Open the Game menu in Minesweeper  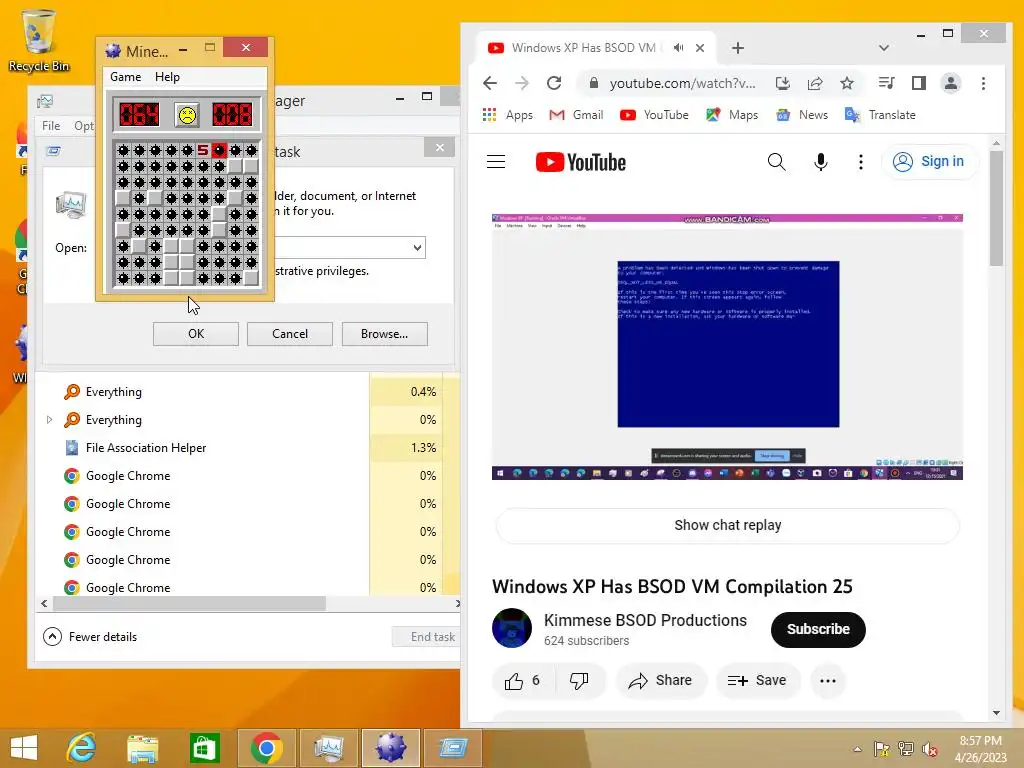click(x=125, y=76)
